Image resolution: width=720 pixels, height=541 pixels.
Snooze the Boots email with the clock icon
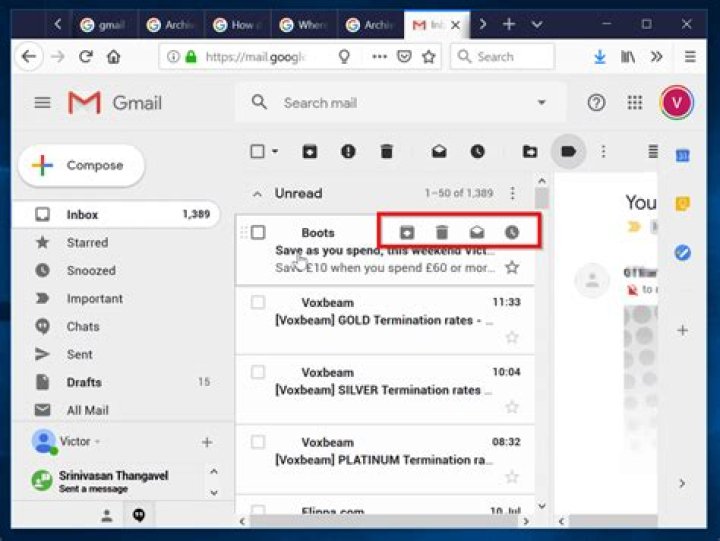click(x=512, y=232)
